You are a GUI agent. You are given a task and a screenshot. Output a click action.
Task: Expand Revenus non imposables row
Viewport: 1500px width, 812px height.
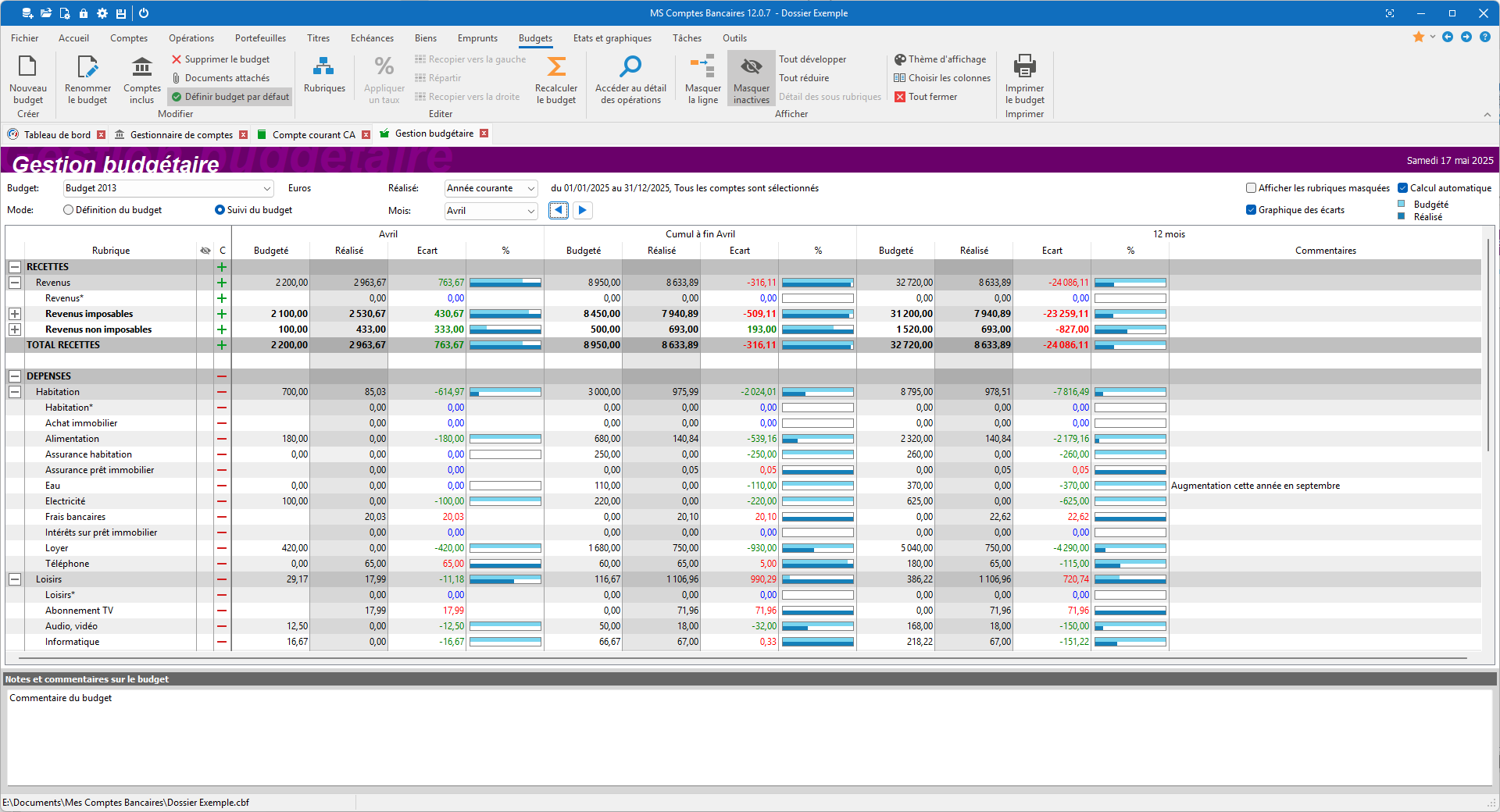[x=15, y=329]
